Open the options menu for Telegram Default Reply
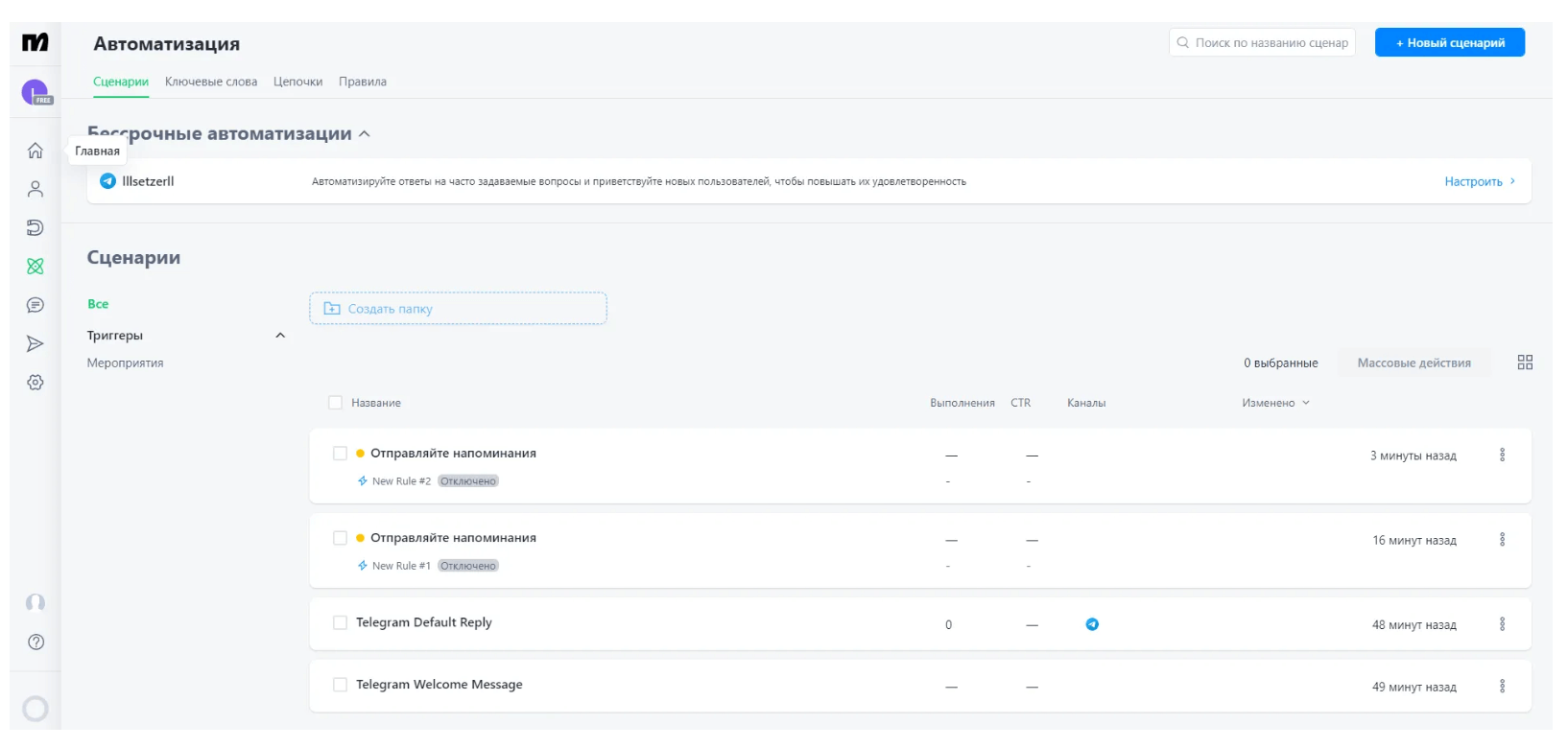The width and height of the screenshot is (1568, 748). click(x=1502, y=624)
